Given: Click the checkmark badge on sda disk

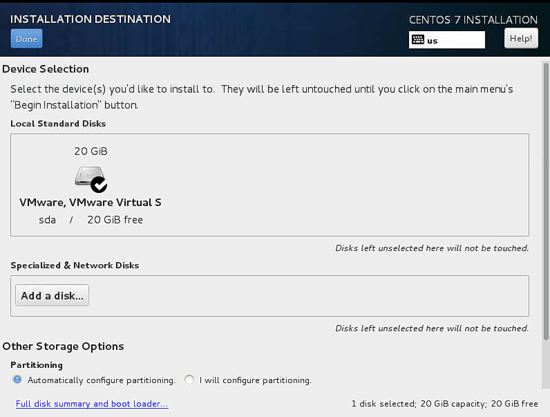Looking at the screenshot, I should point(99,184).
